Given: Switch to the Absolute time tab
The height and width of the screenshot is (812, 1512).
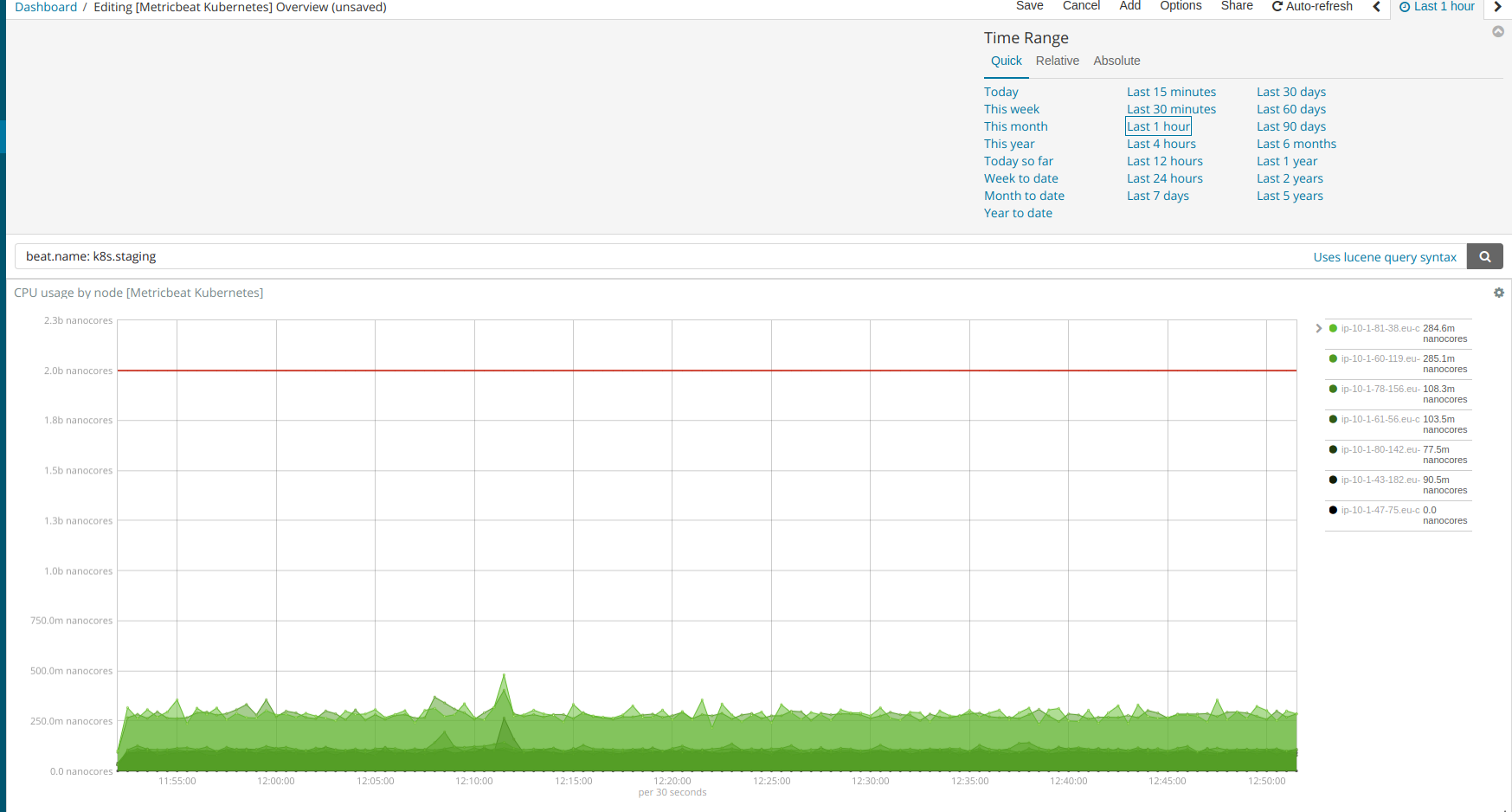Looking at the screenshot, I should [x=1116, y=61].
